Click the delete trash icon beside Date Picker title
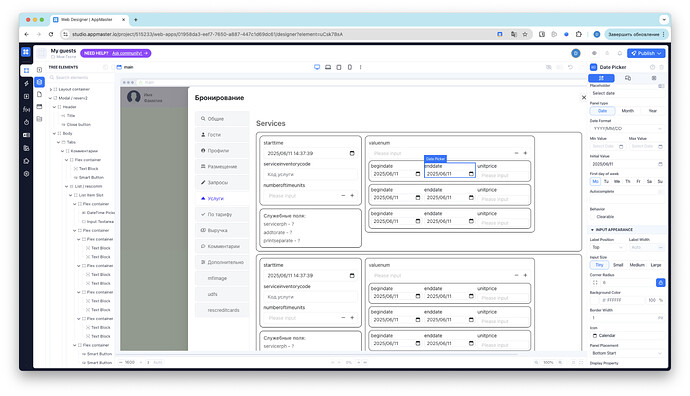Screen dimensions: 690x396 click(661, 67)
